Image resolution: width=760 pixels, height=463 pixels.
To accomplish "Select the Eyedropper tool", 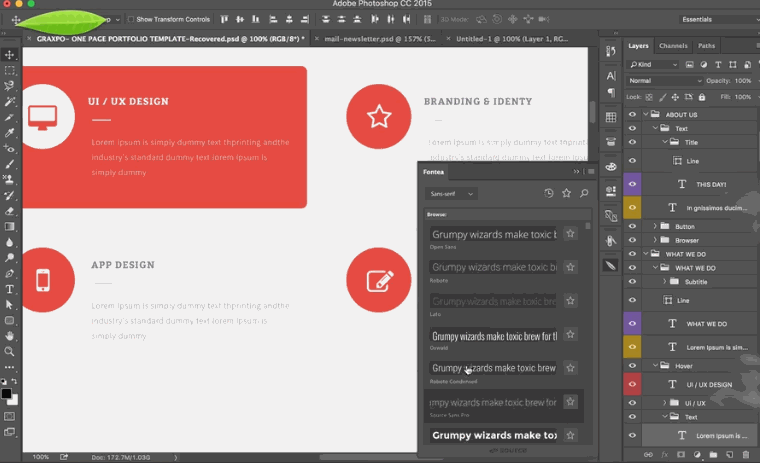I will coord(9,132).
